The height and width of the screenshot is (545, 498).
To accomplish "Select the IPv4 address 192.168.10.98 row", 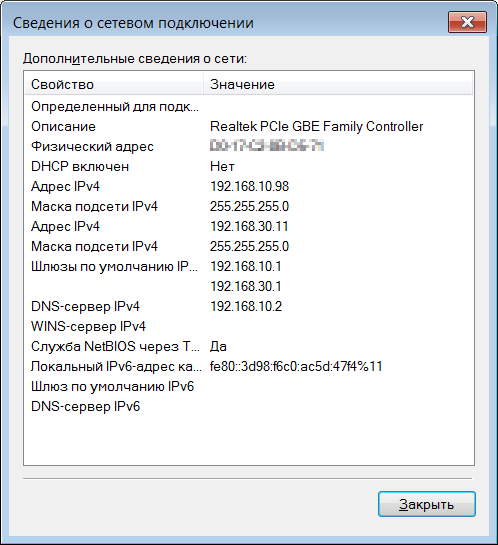I will click(249, 187).
